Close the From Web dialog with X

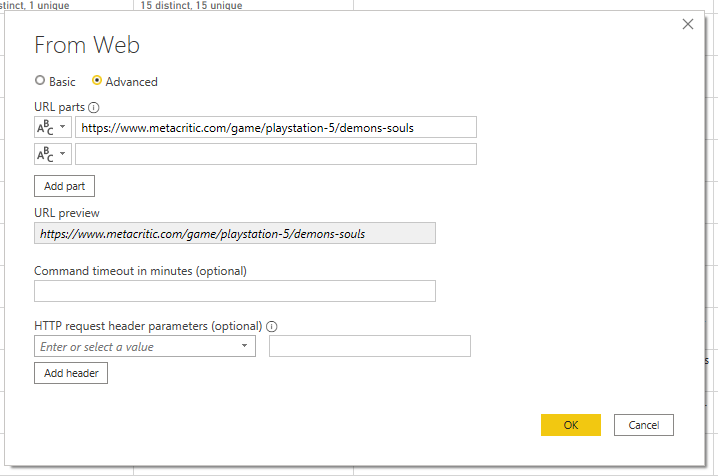coord(688,24)
